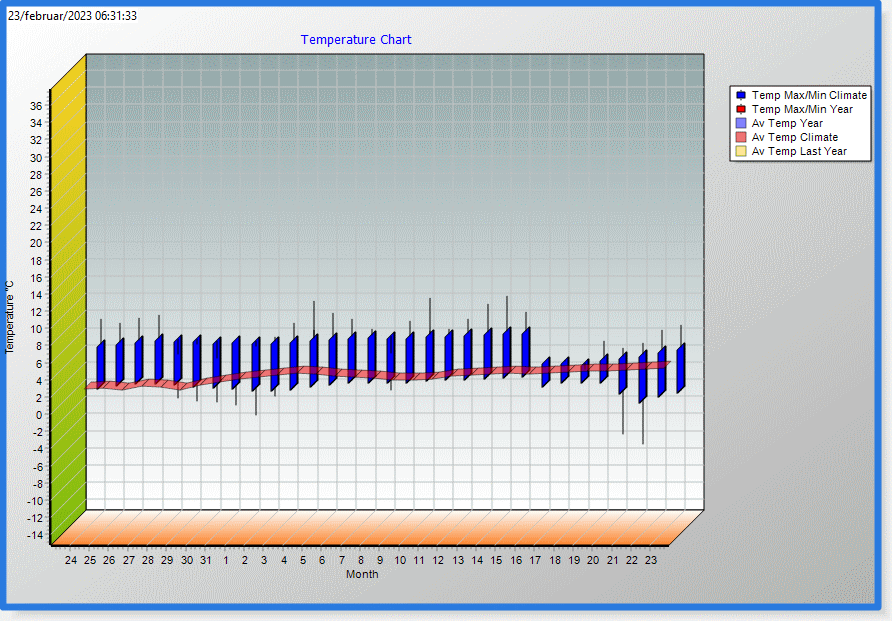
Task: Click day label 5 on the horizontal axis
Action: [x=303, y=560]
